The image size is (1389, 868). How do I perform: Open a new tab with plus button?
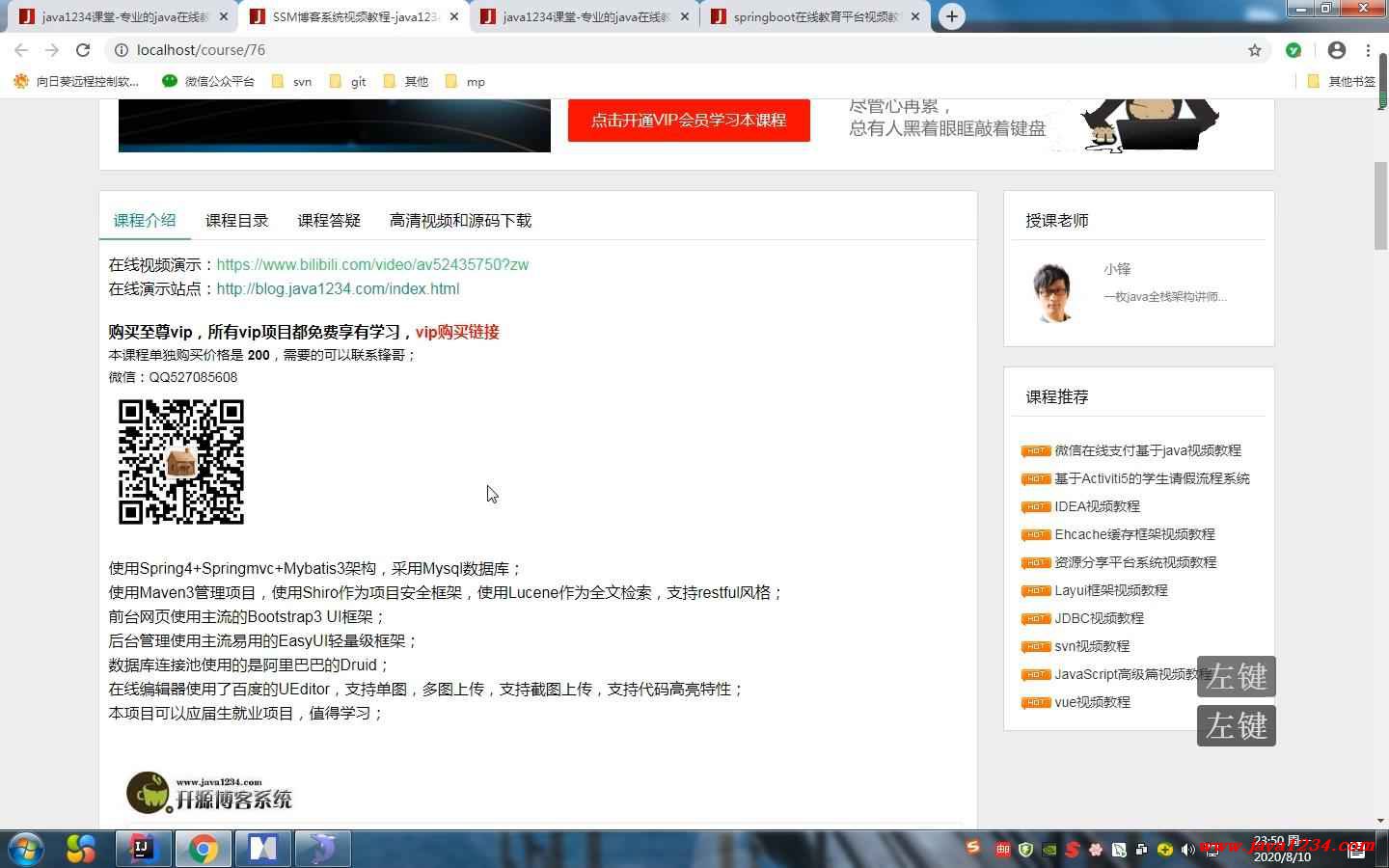tap(952, 16)
